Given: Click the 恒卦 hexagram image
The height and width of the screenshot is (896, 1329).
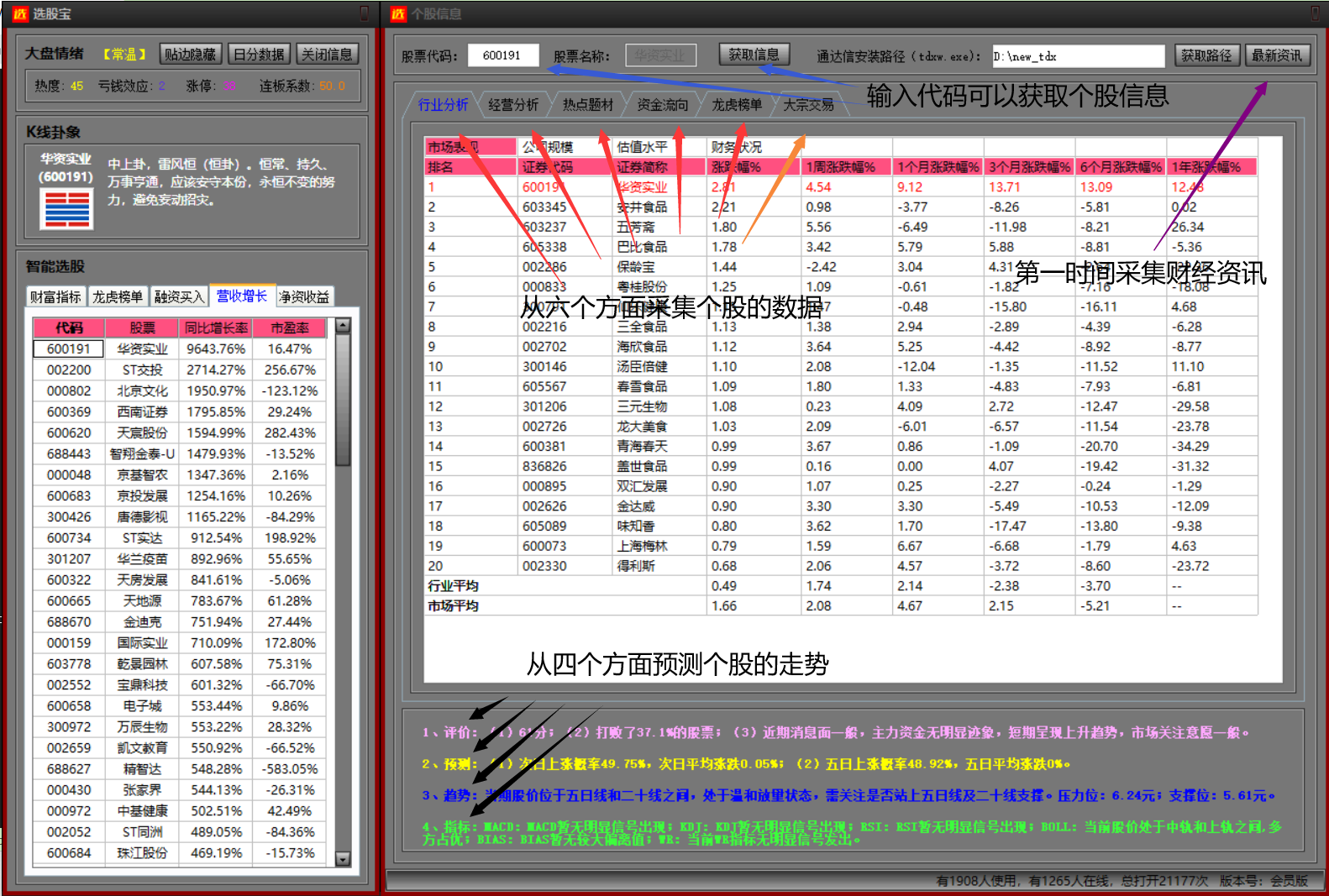Looking at the screenshot, I should [x=66, y=209].
